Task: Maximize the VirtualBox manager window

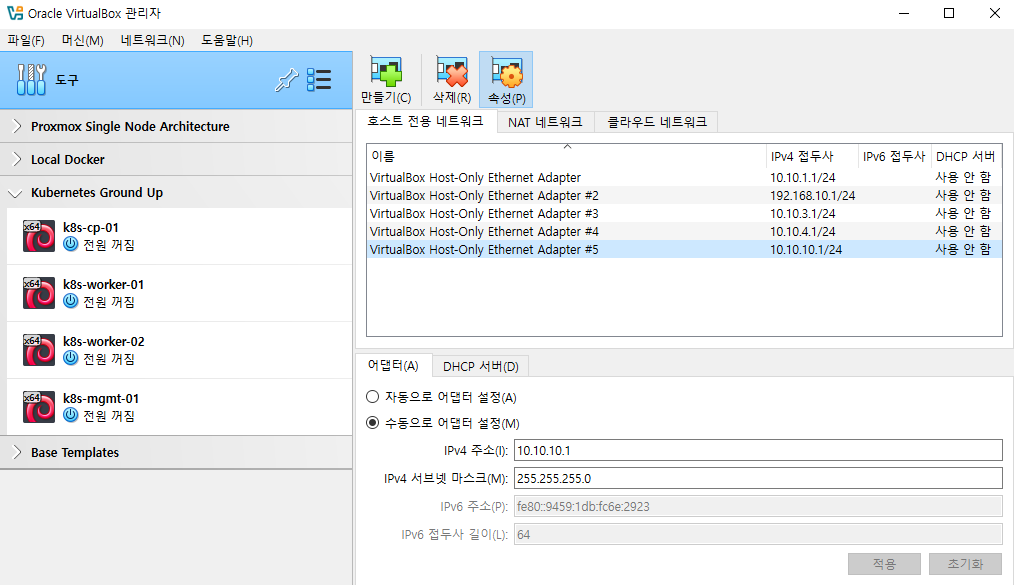Action: tap(949, 14)
